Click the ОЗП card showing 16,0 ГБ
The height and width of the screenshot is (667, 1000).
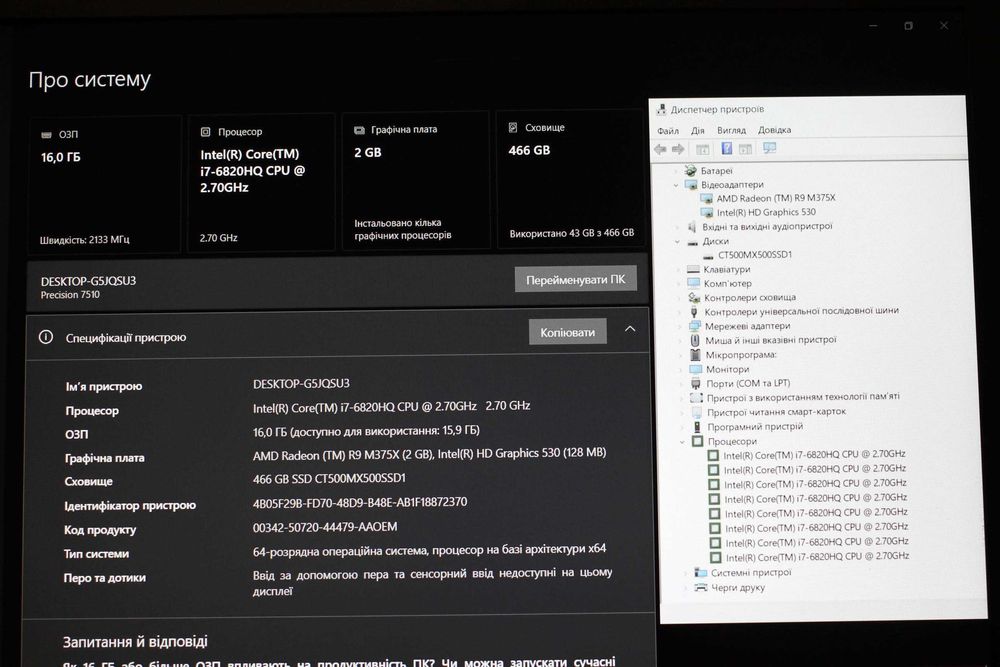coord(105,184)
